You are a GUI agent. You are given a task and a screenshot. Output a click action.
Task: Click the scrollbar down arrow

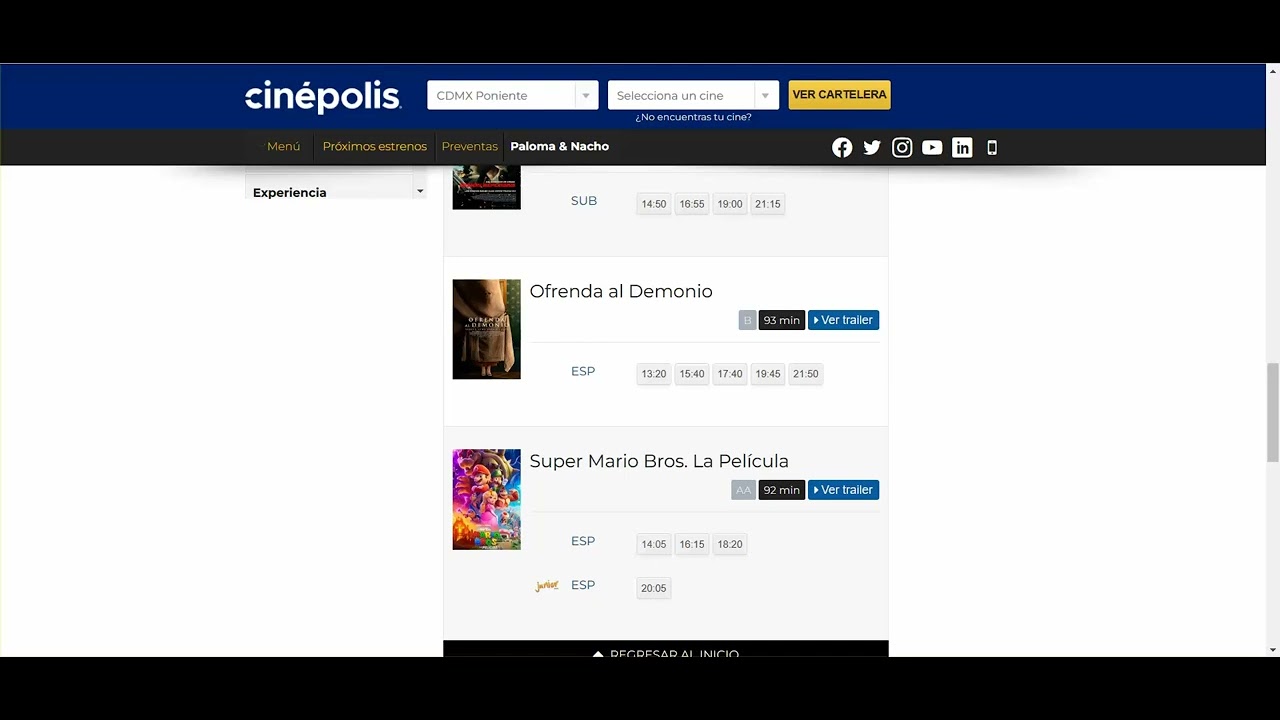(1272, 650)
